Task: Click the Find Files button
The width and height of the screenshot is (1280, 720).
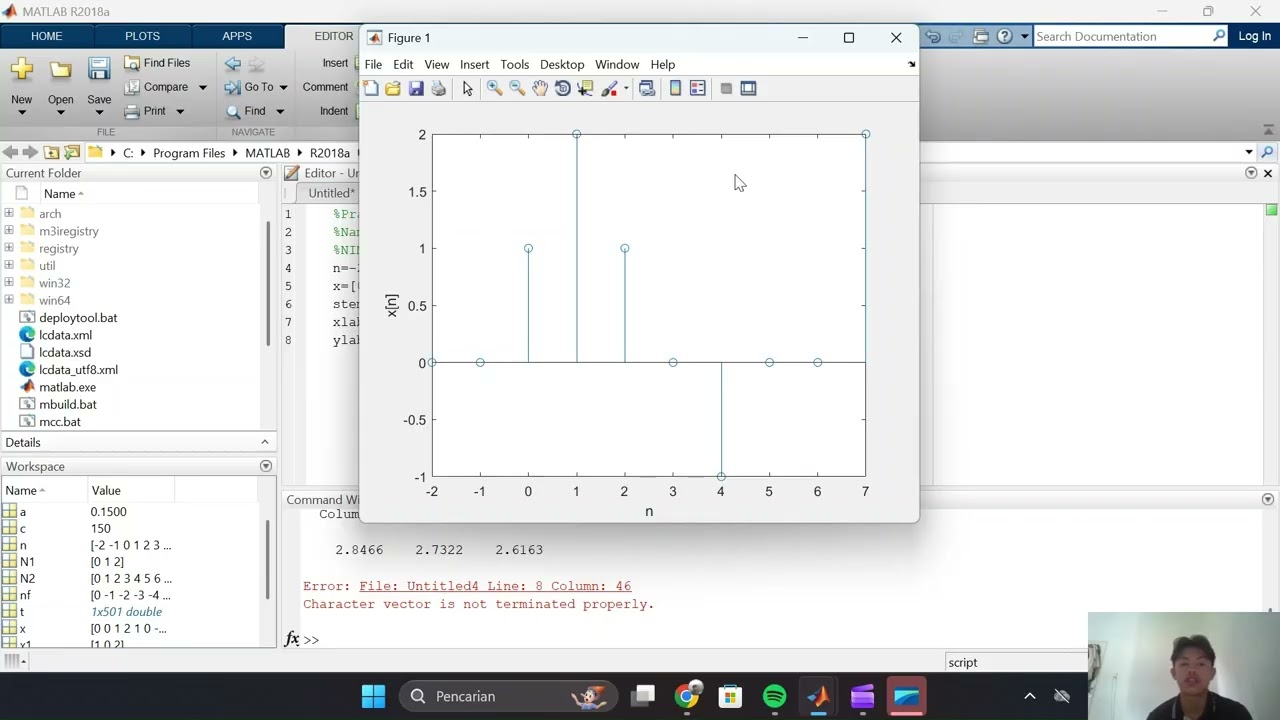Action: [157, 63]
